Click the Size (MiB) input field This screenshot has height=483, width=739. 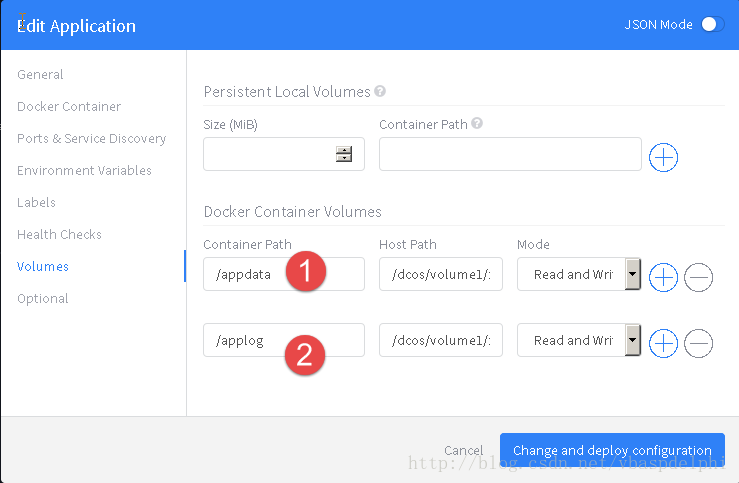pos(284,154)
